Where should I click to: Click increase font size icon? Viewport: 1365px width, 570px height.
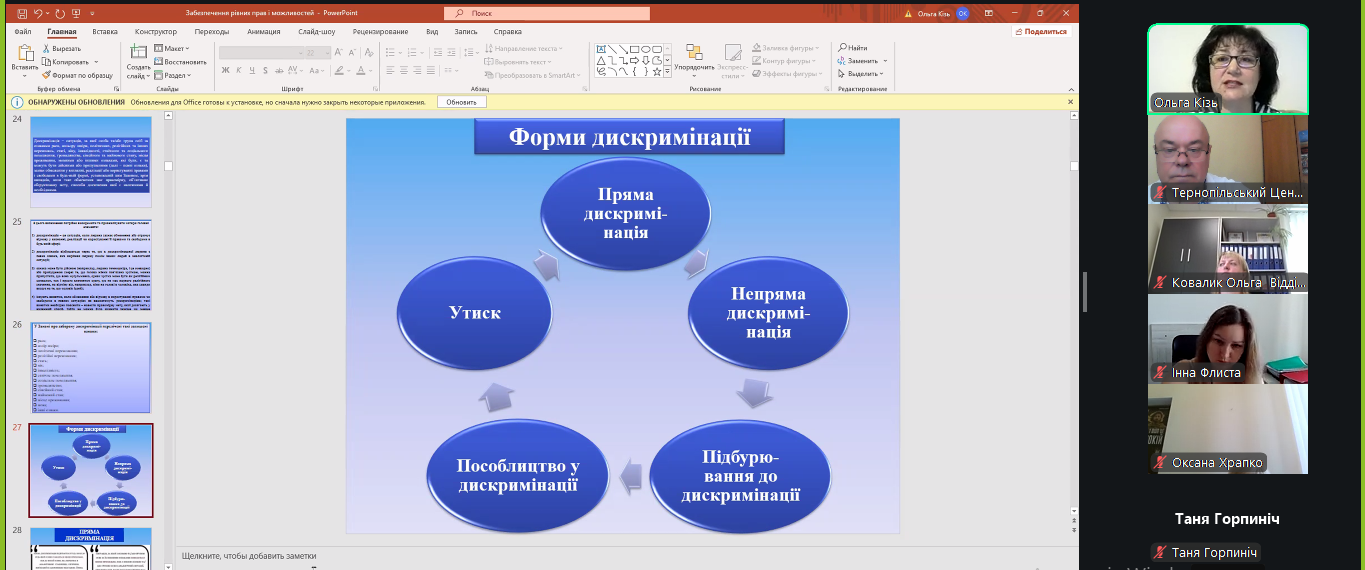[339, 52]
